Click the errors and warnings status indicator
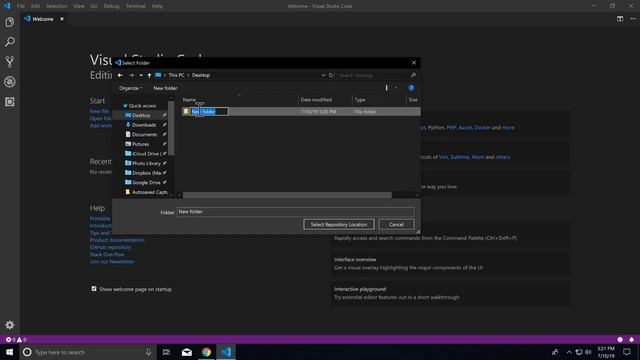This screenshot has width=640, height=360. (x=16, y=339)
